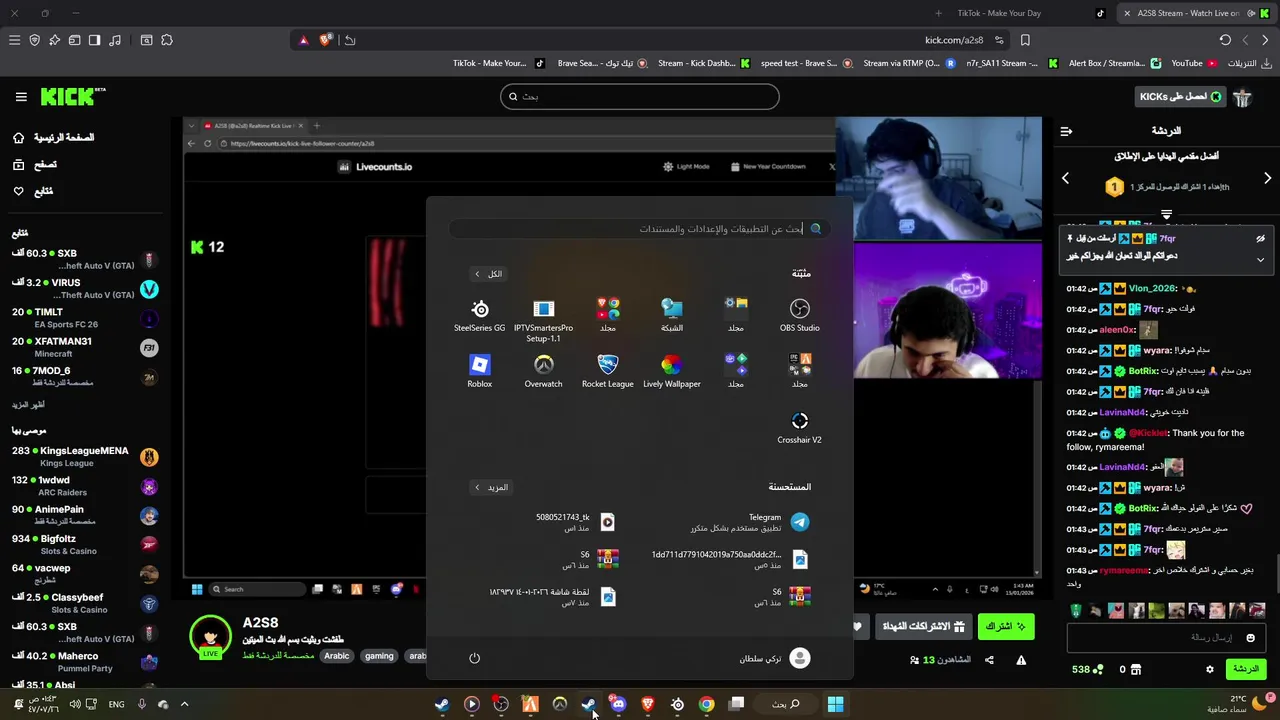Click the Kick search box بحث
The image size is (1280, 720).
tap(640, 96)
